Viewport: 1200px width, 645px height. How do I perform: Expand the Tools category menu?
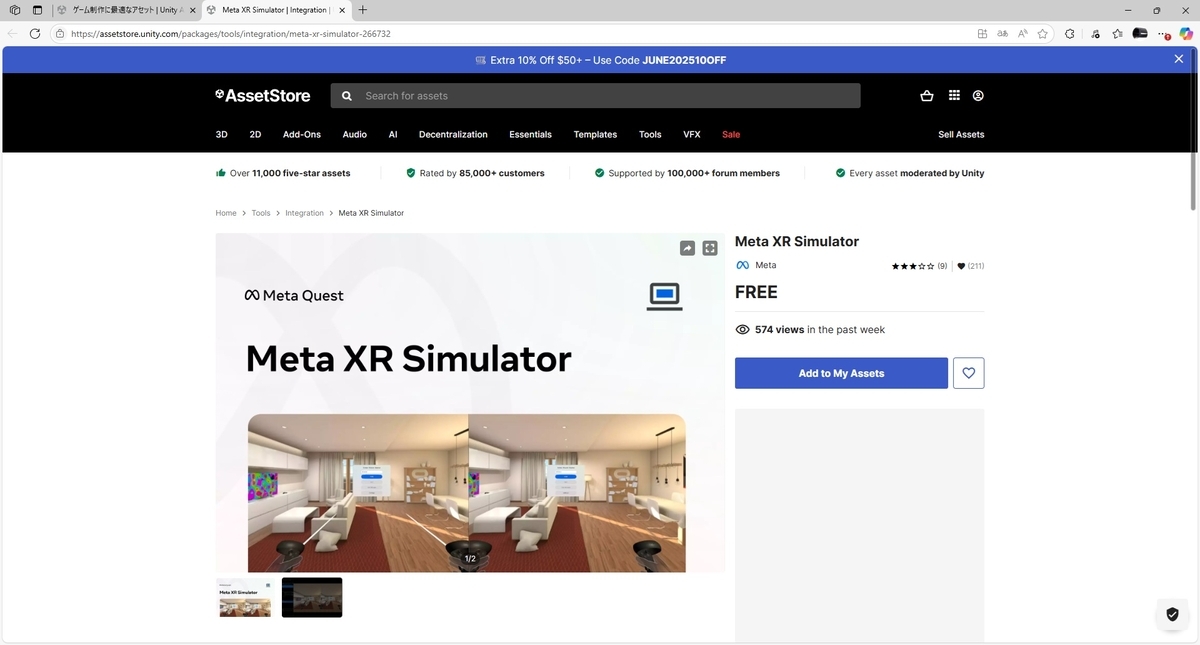[x=649, y=134]
